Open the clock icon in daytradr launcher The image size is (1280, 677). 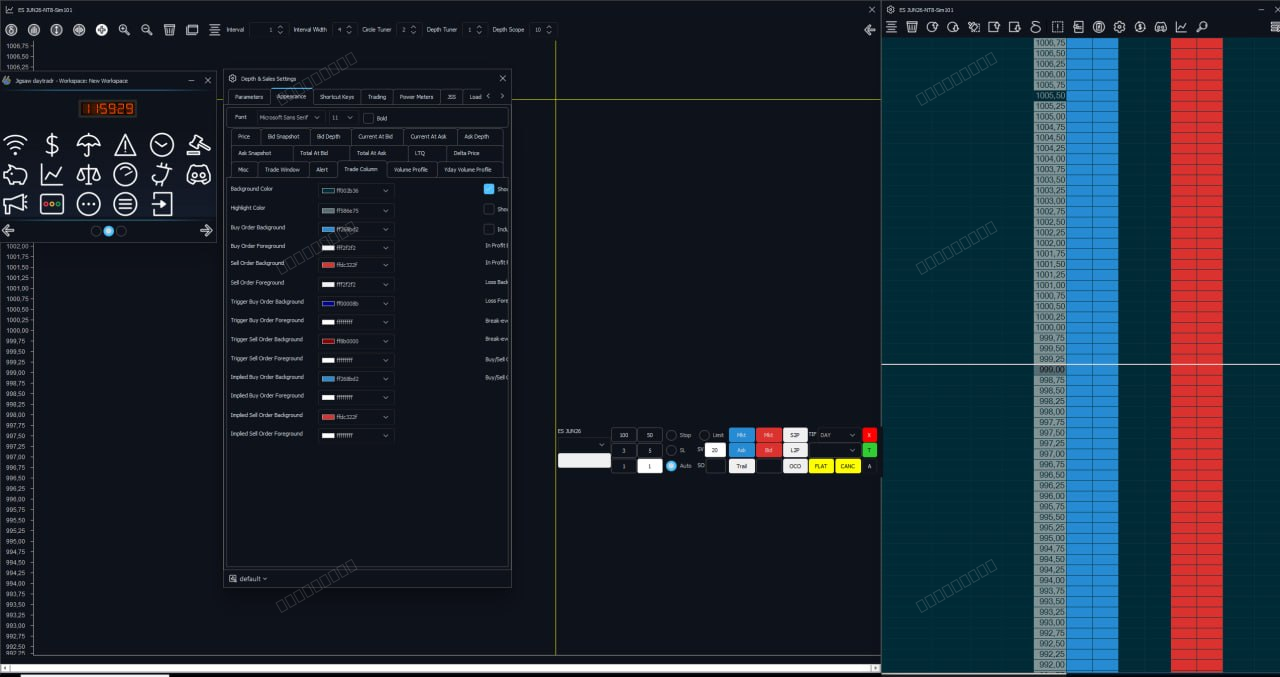162,145
